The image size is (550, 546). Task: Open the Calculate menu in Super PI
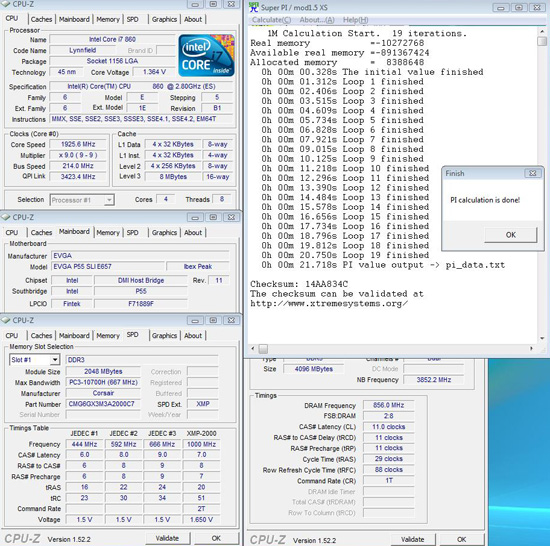[271, 20]
